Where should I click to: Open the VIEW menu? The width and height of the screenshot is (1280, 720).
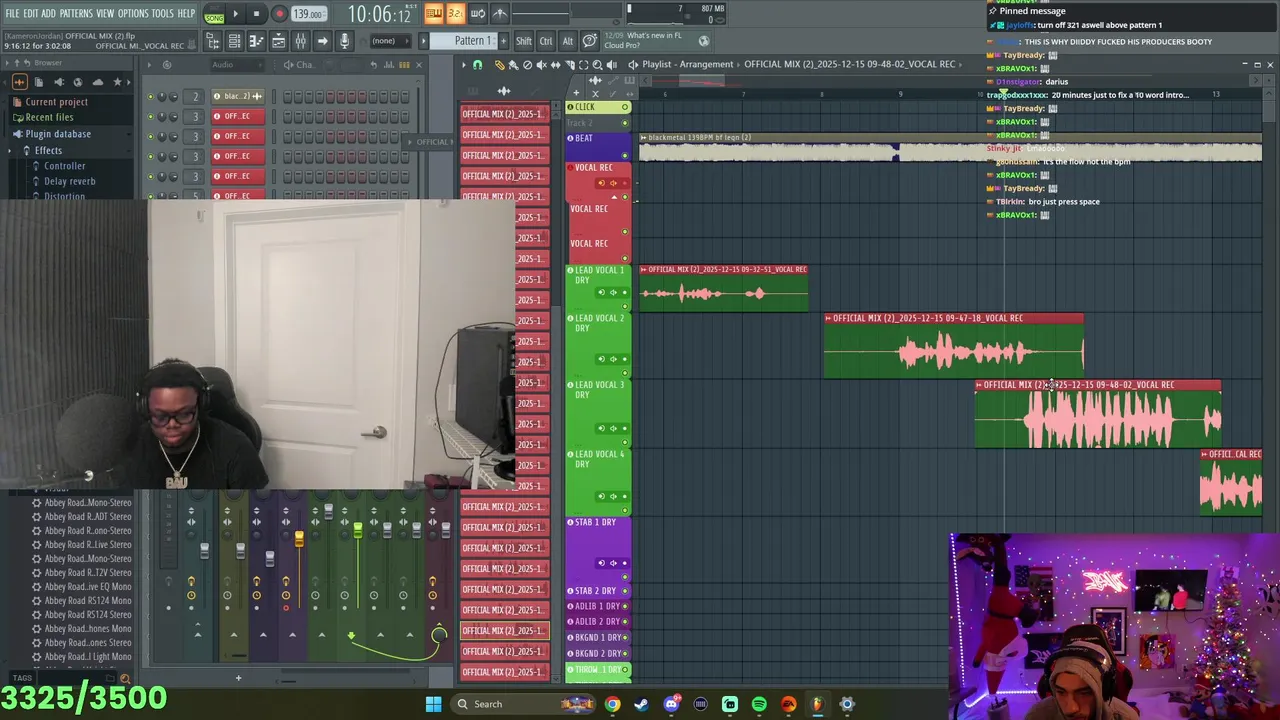pos(105,13)
